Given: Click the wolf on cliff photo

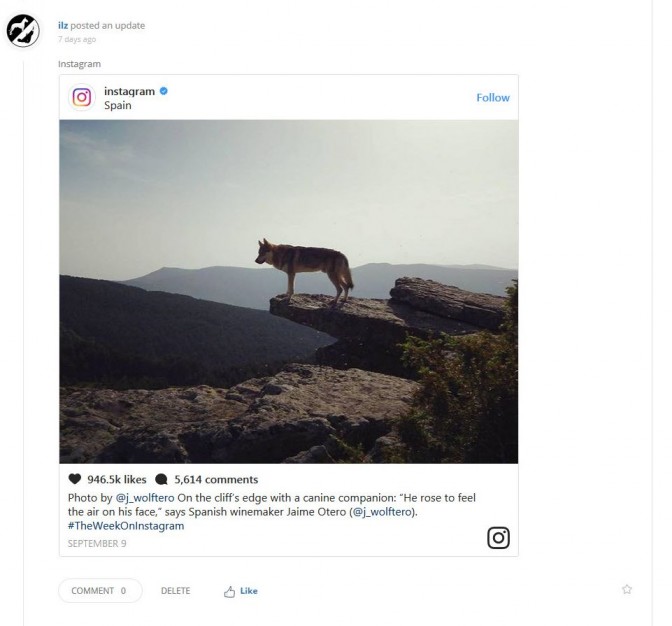Looking at the screenshot, I should 288,291.
